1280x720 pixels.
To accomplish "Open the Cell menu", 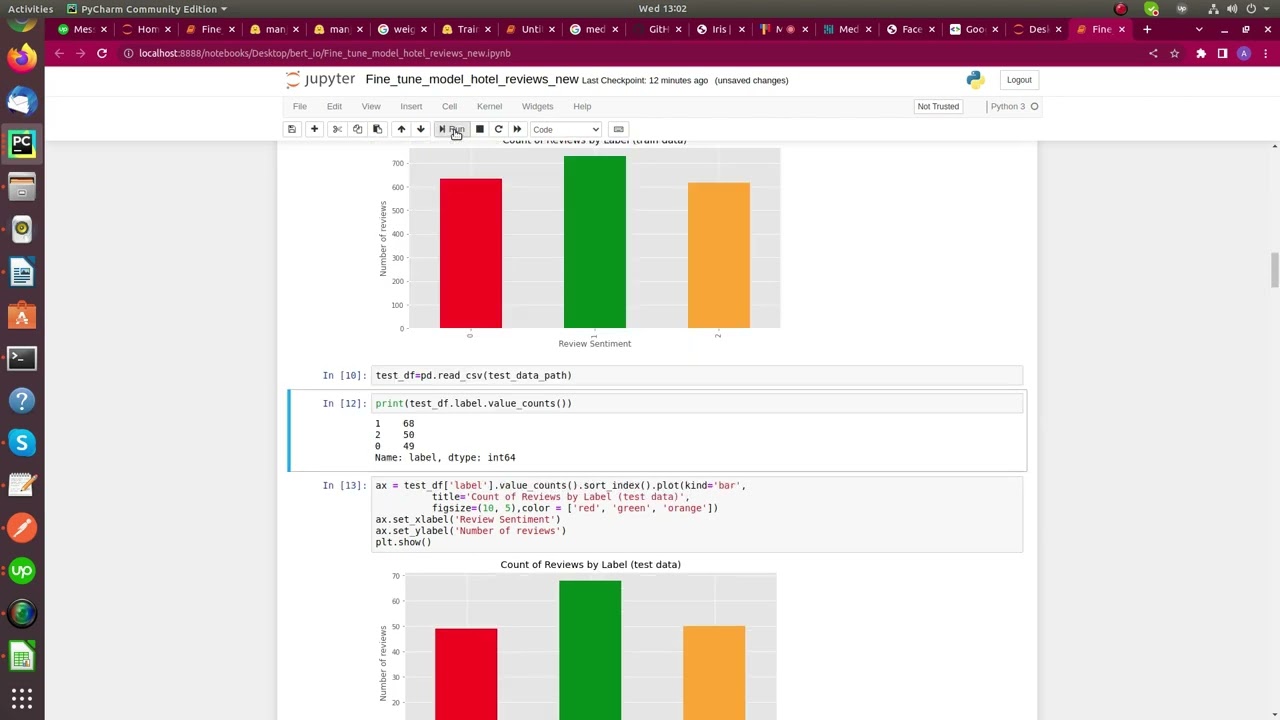I will pos(449,106).
